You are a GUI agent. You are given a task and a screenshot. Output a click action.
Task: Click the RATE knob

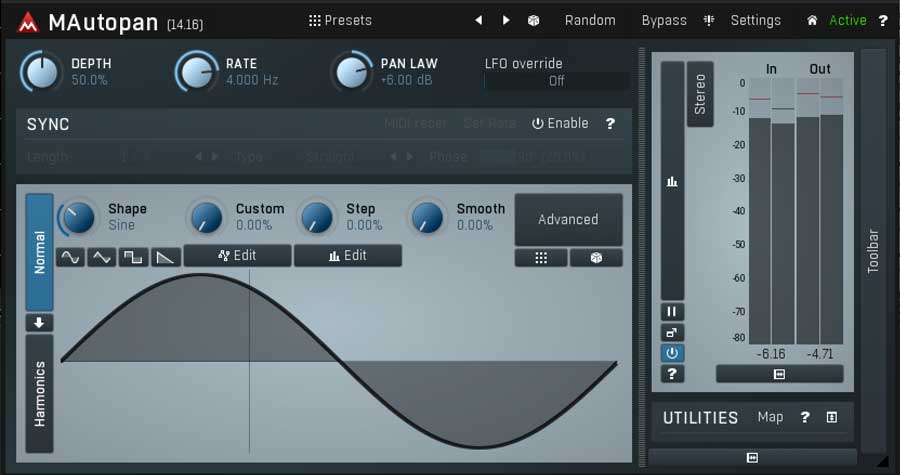tap(196, 72)
